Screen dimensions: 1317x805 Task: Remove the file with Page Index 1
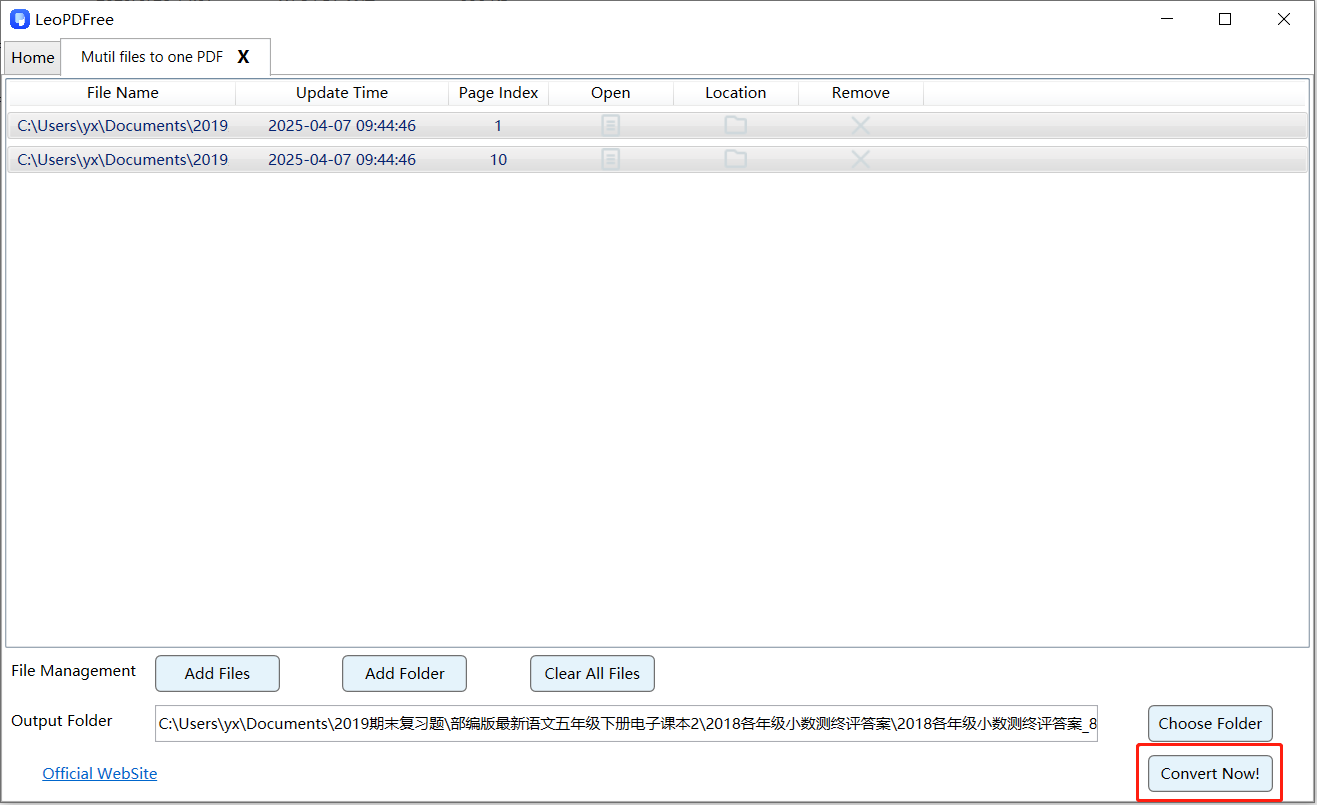pos(860,126)
